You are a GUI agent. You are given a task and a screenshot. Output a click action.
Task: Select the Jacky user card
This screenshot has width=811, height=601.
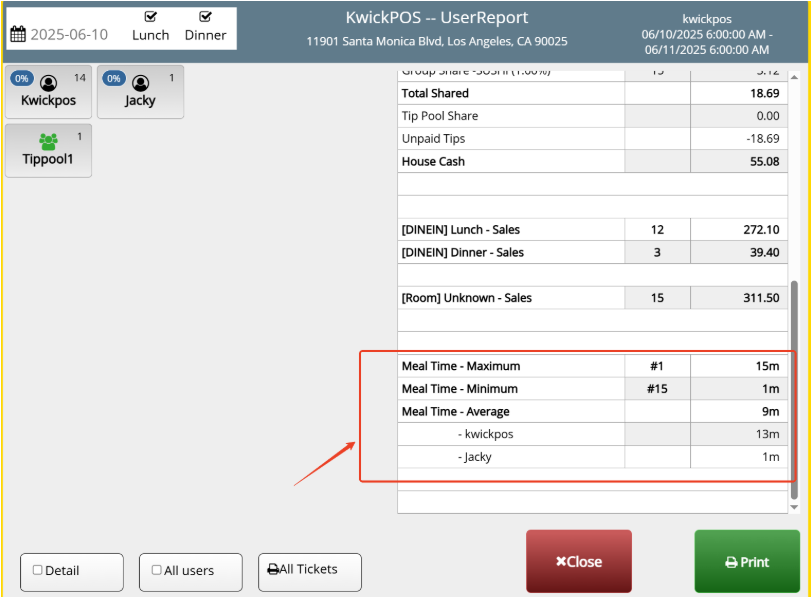[x=140, y=92]
